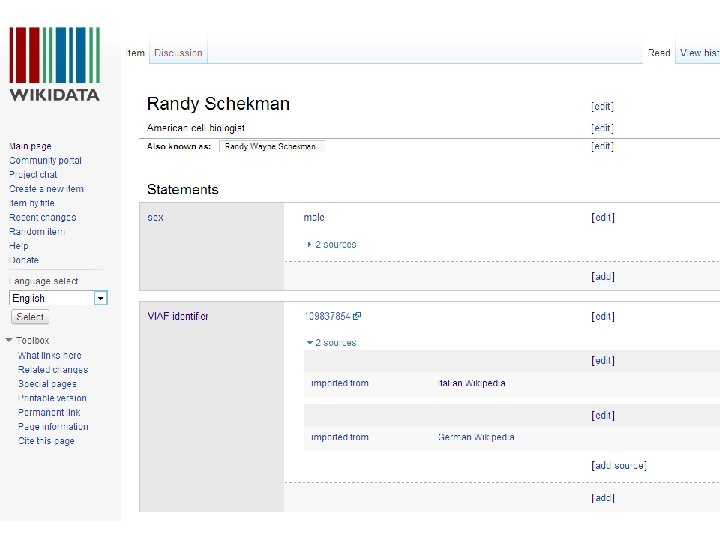
Task: Open the English language dropdown
Action: (100, 298)
